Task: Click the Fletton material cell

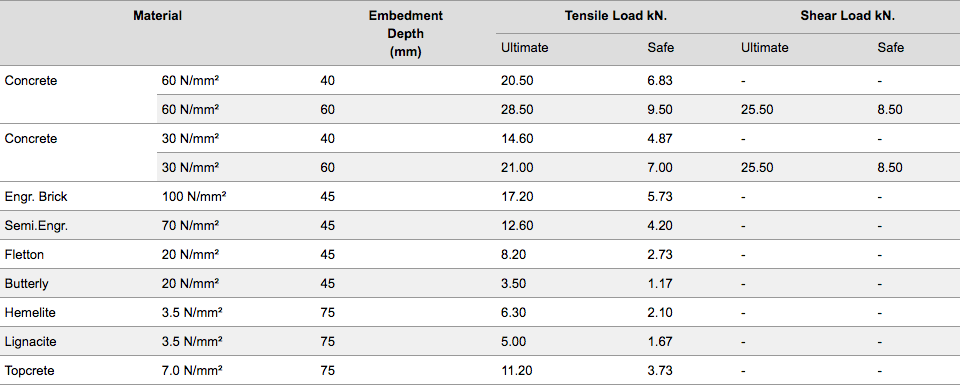Action: point(24,255)
